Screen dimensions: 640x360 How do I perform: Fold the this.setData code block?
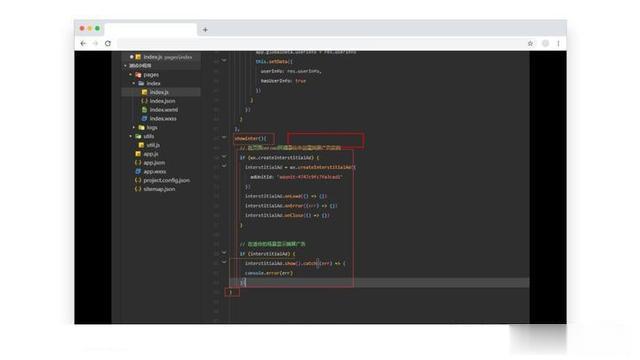(x=224, y=60)
